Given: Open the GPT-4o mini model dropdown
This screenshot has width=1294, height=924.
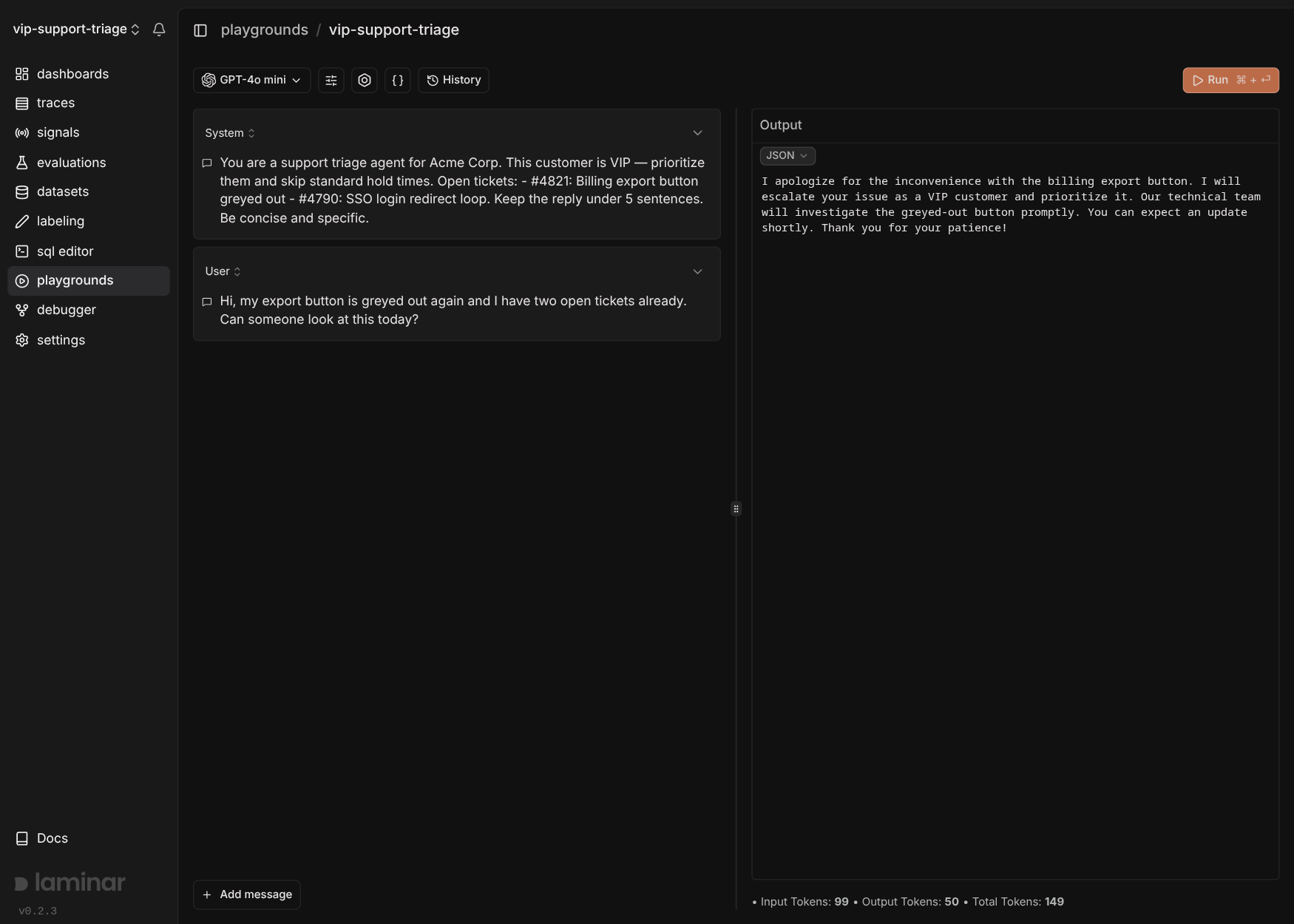Looking at the screenshot, I should 251,80.
